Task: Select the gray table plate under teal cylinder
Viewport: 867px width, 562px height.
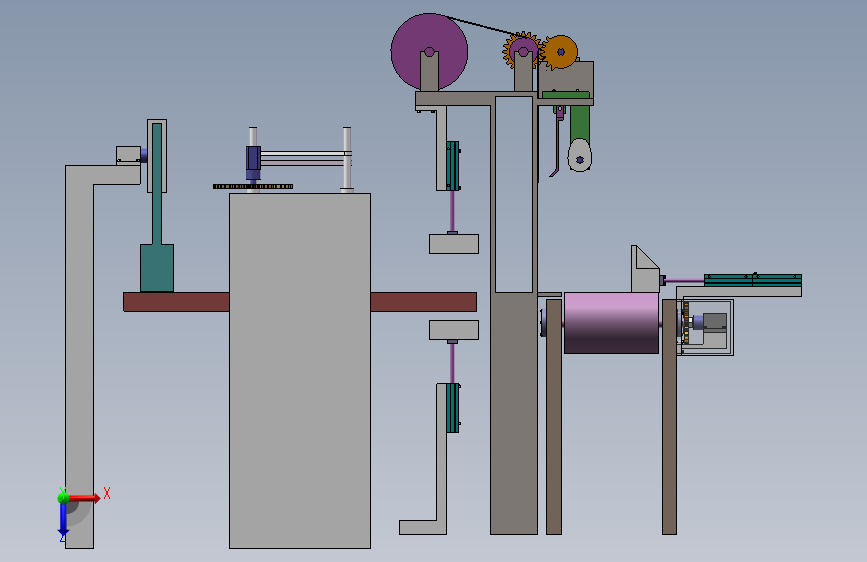Action: pyautogui.click(x=739, y=292)
